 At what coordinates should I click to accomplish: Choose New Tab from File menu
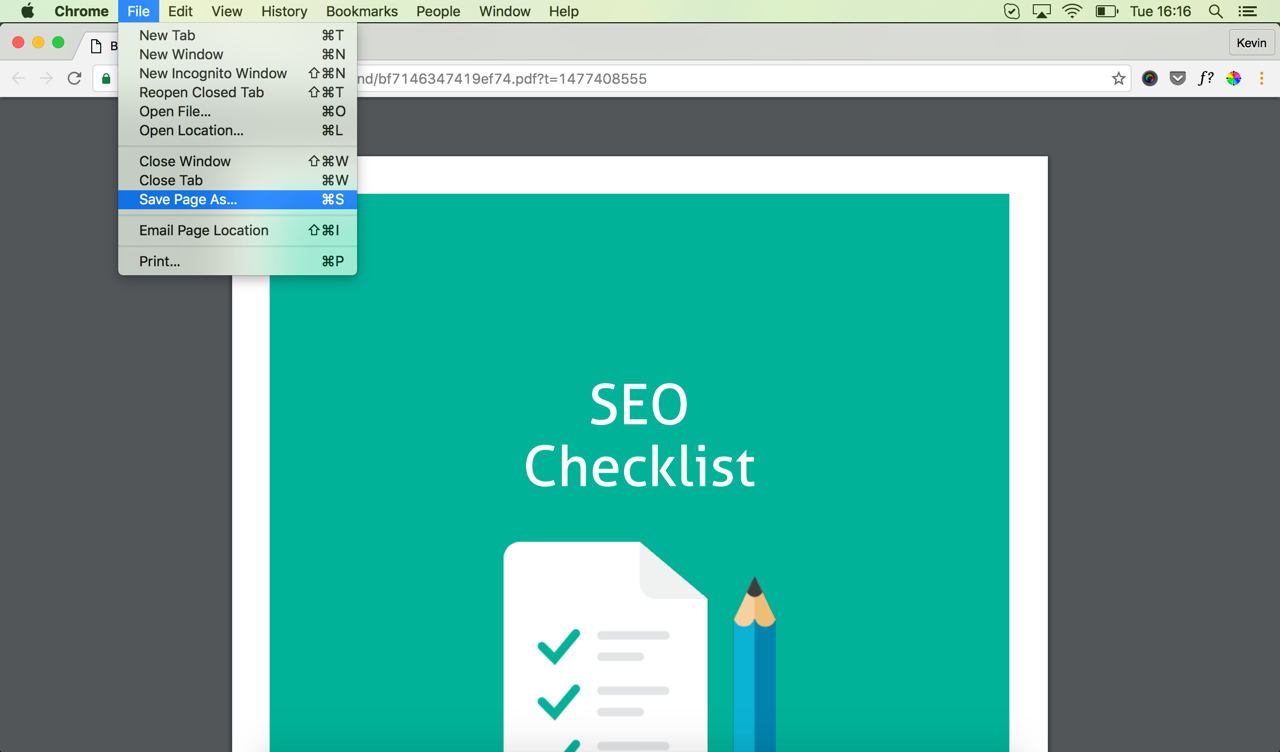pyautogui.click(x=237, y=35)
